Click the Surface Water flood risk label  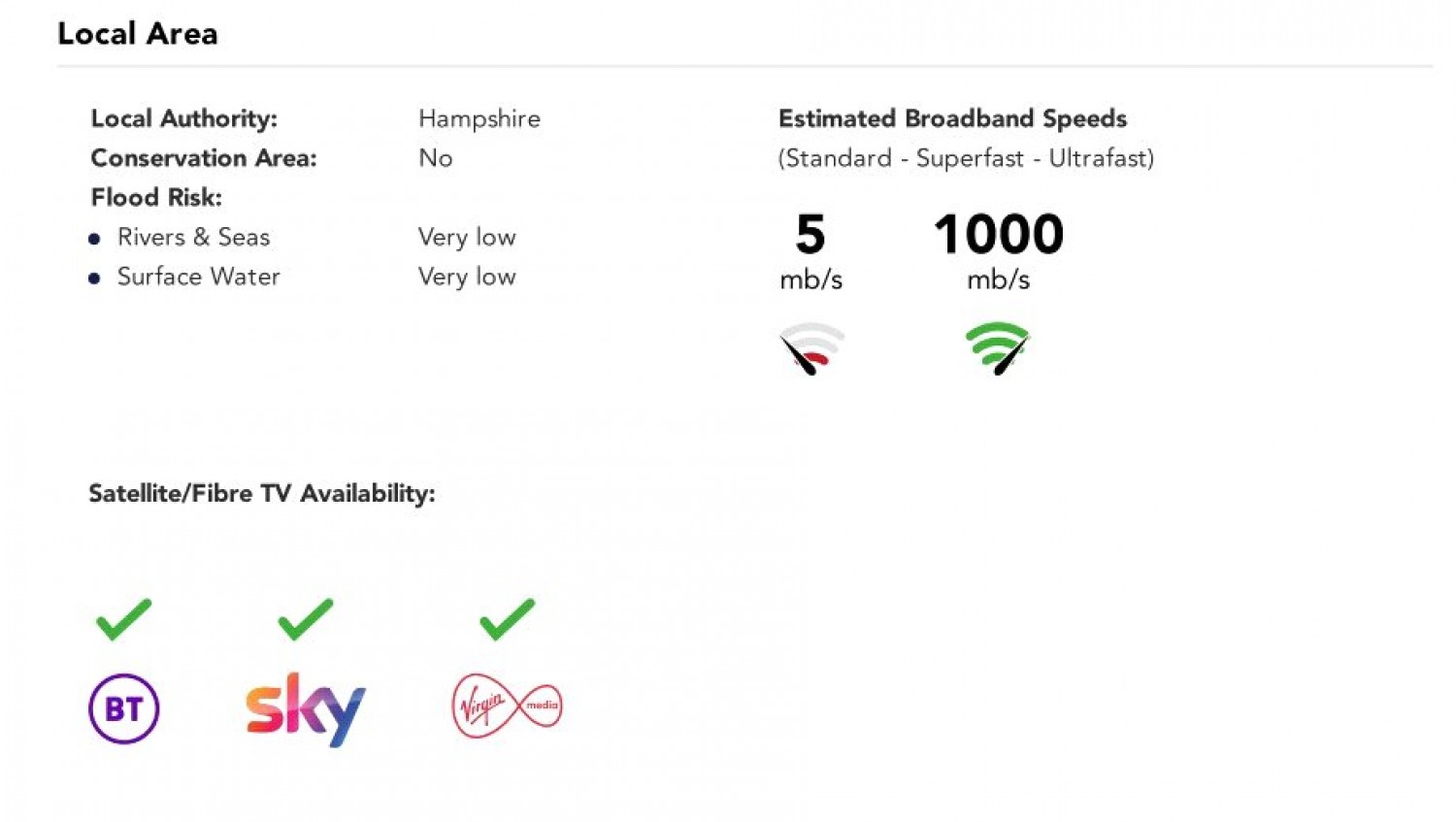coord(198,277)
